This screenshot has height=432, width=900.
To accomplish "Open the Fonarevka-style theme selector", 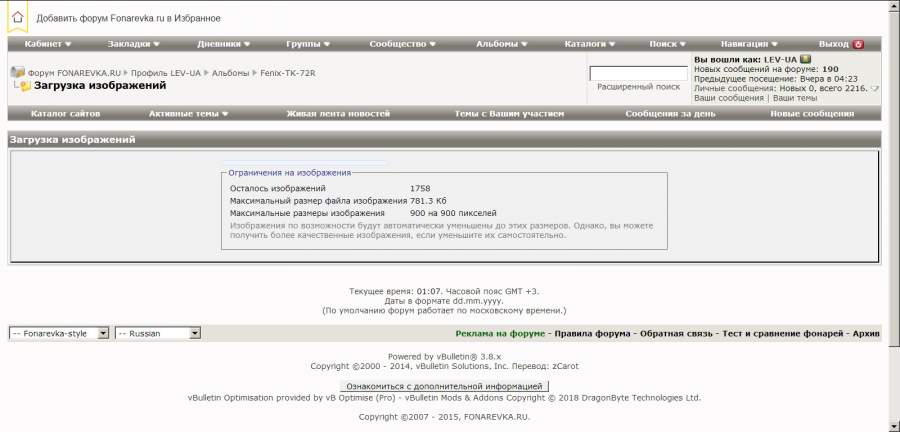I will click(x=59, y=333).
